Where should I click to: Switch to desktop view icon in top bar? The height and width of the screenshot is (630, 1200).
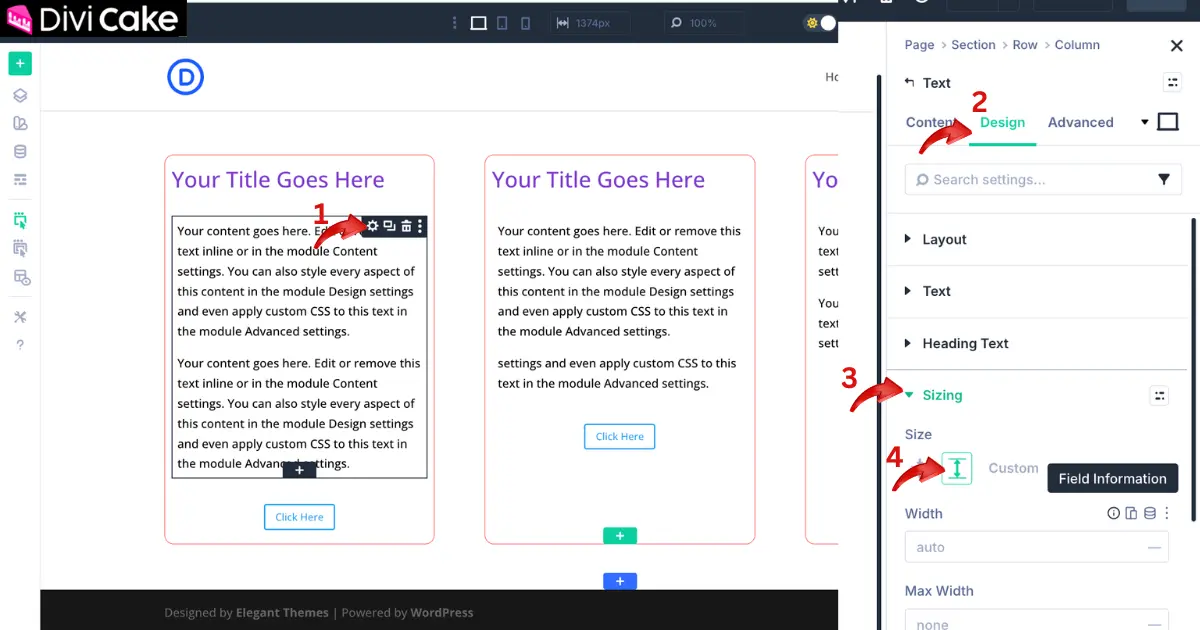point(478,22)
